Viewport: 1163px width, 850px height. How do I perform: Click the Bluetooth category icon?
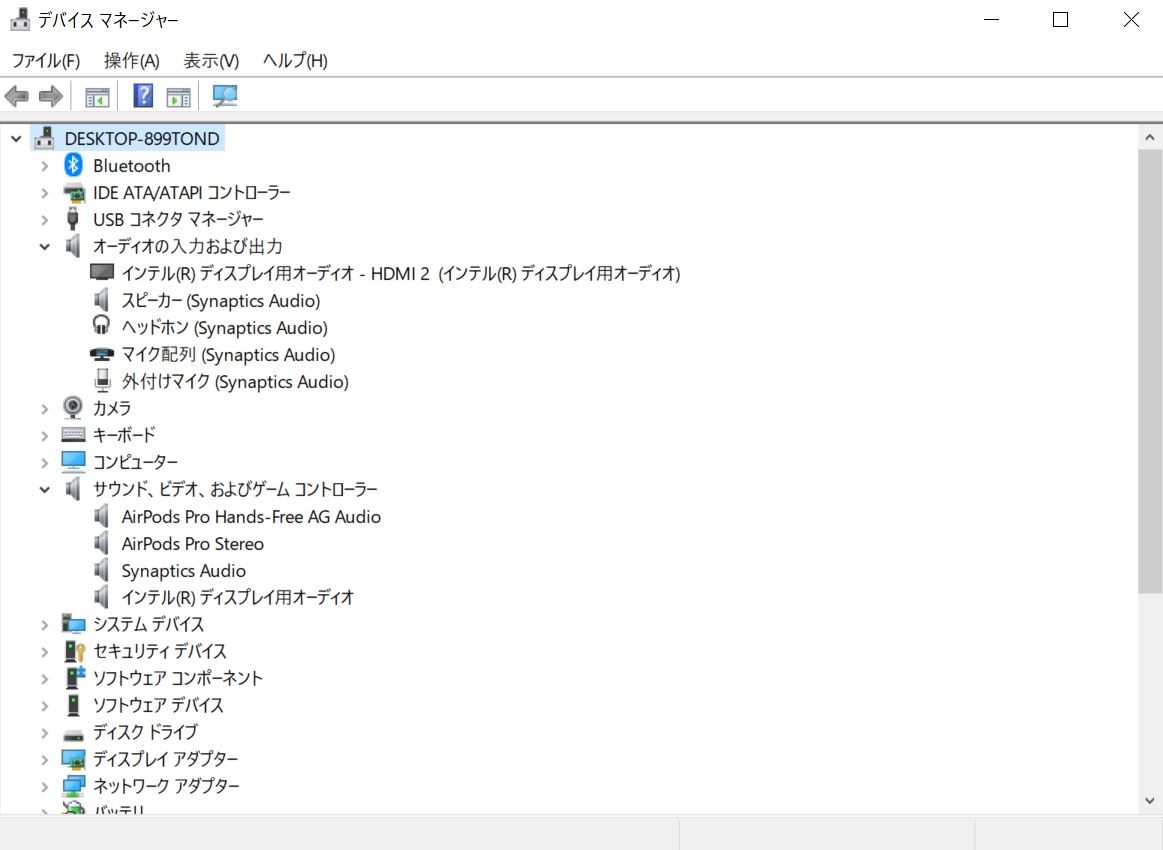[73, 165]
